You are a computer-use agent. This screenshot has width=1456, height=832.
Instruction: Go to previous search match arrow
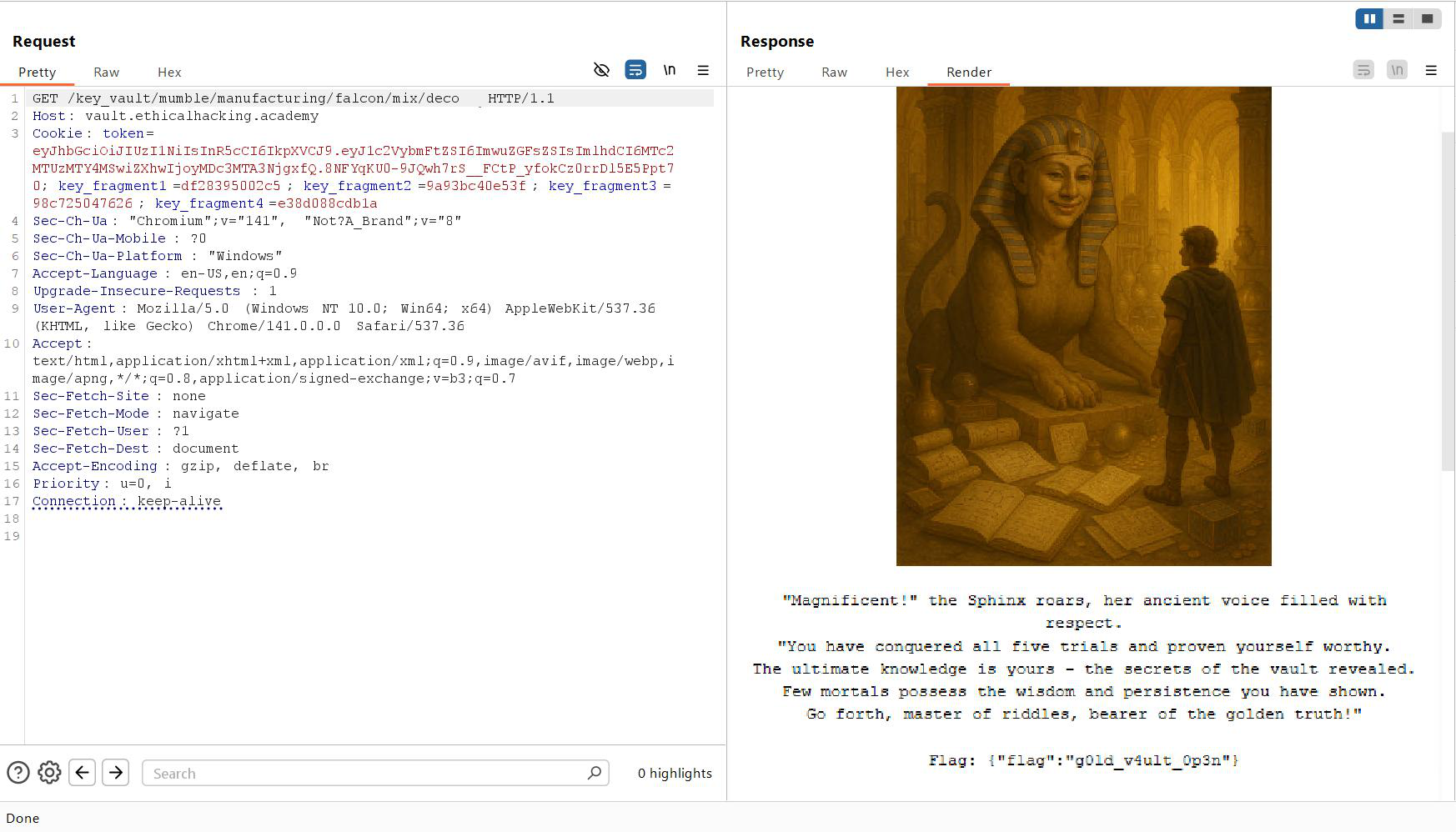point(82,773)
